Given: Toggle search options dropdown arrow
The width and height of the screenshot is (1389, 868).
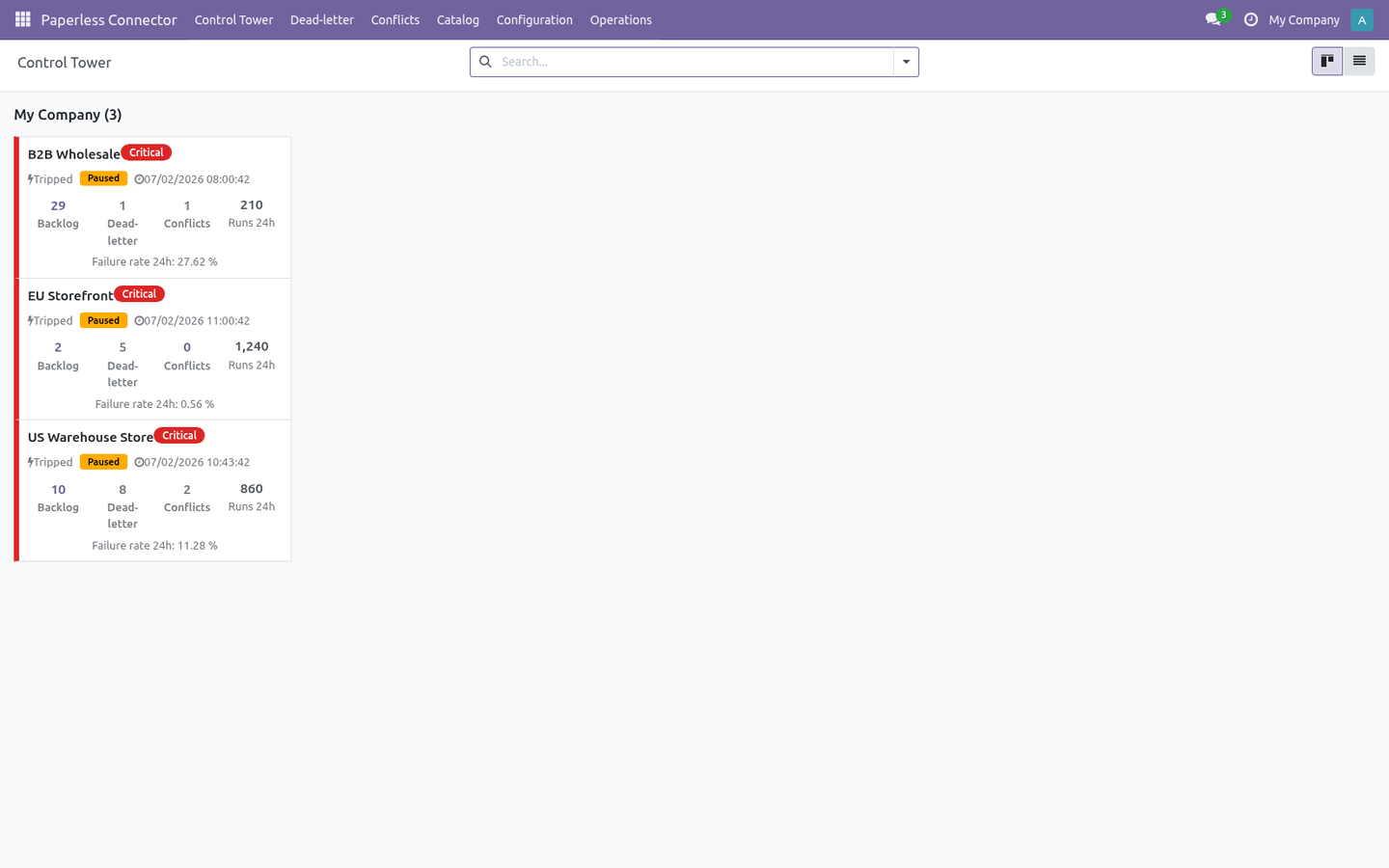Looking at the screenshot, I should tap(906, 62).
